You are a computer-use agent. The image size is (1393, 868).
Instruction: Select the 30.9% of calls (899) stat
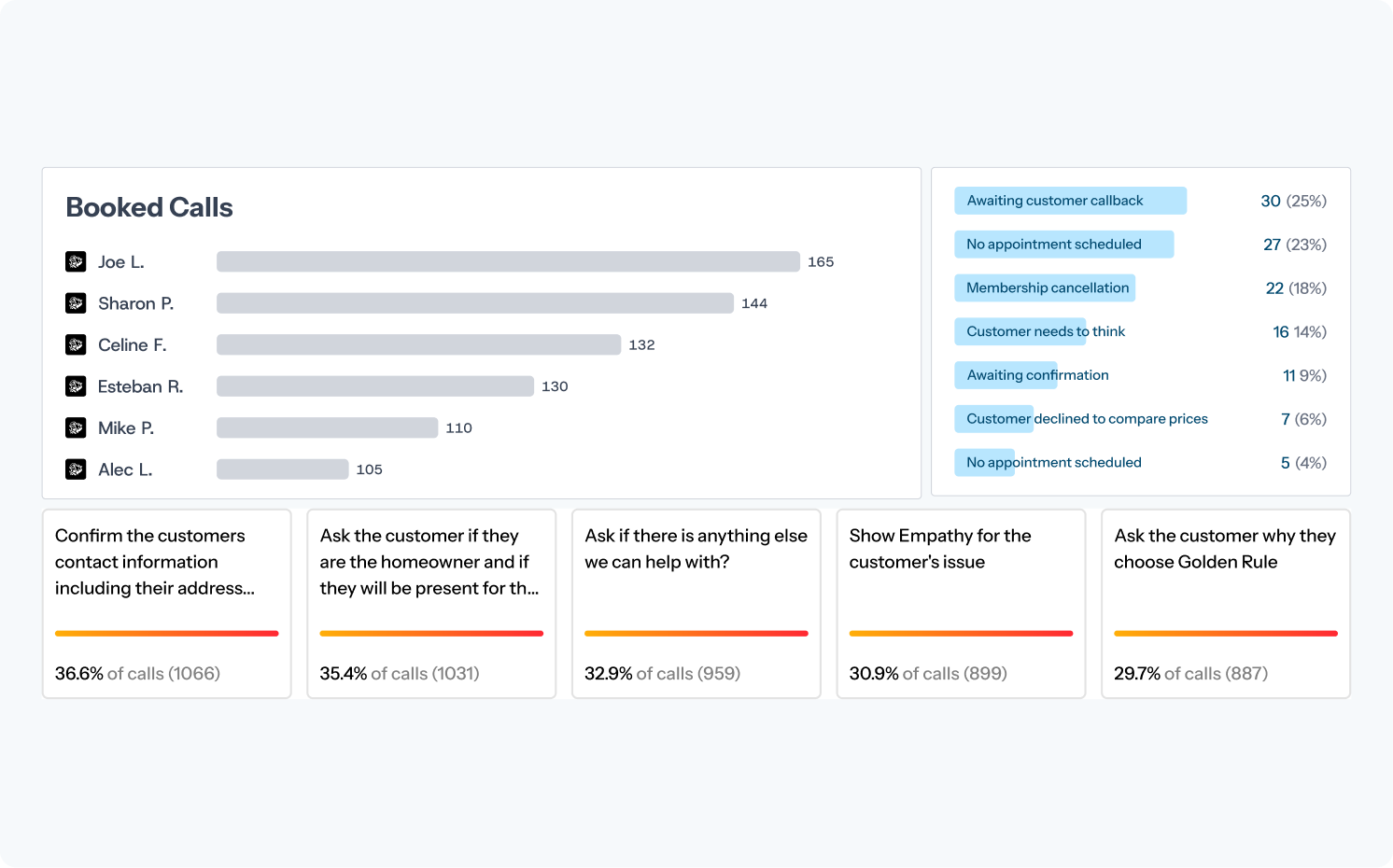coord(928,674)
